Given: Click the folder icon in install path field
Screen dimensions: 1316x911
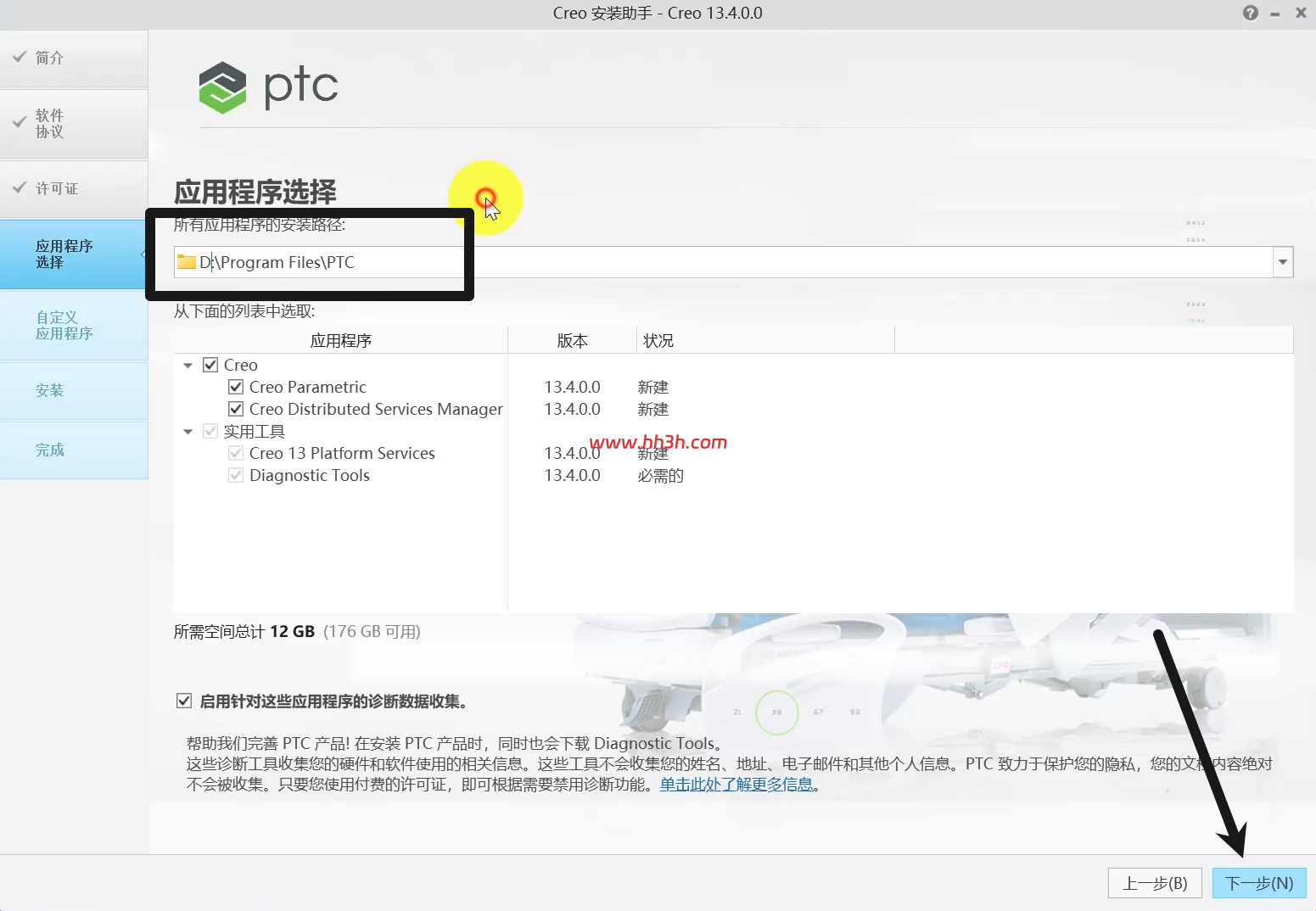Looking at the screenshot, I should pyautogui.click(x=186, y=262).
